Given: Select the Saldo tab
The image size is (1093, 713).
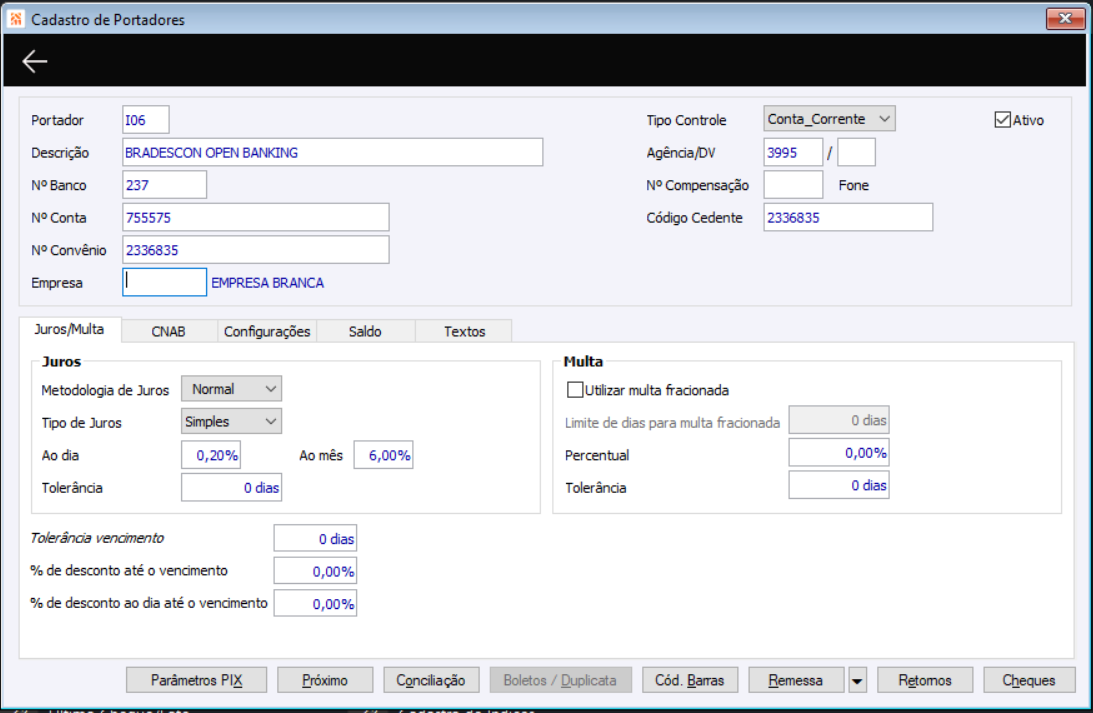Looking at the screenshot, I should (x=365, y=331).
